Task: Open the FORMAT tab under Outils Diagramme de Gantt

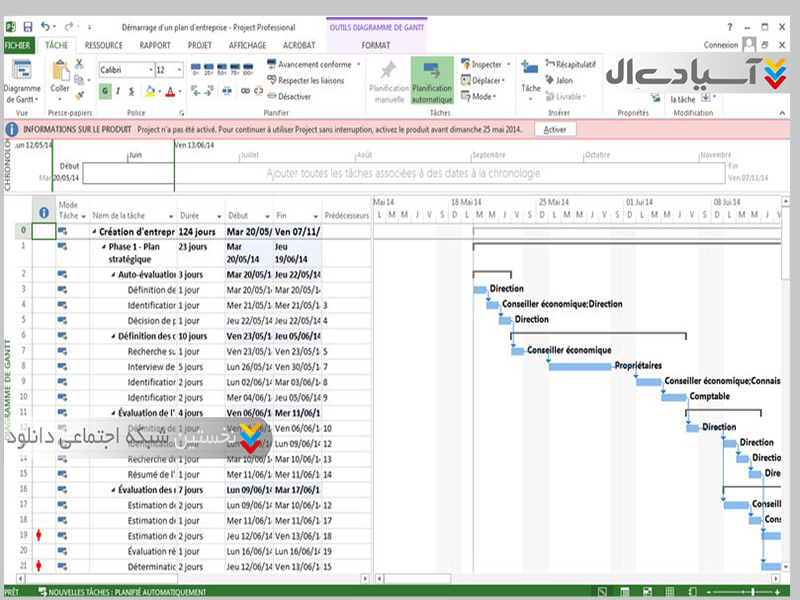Action: pyautogui.click(x=376, y=45)
